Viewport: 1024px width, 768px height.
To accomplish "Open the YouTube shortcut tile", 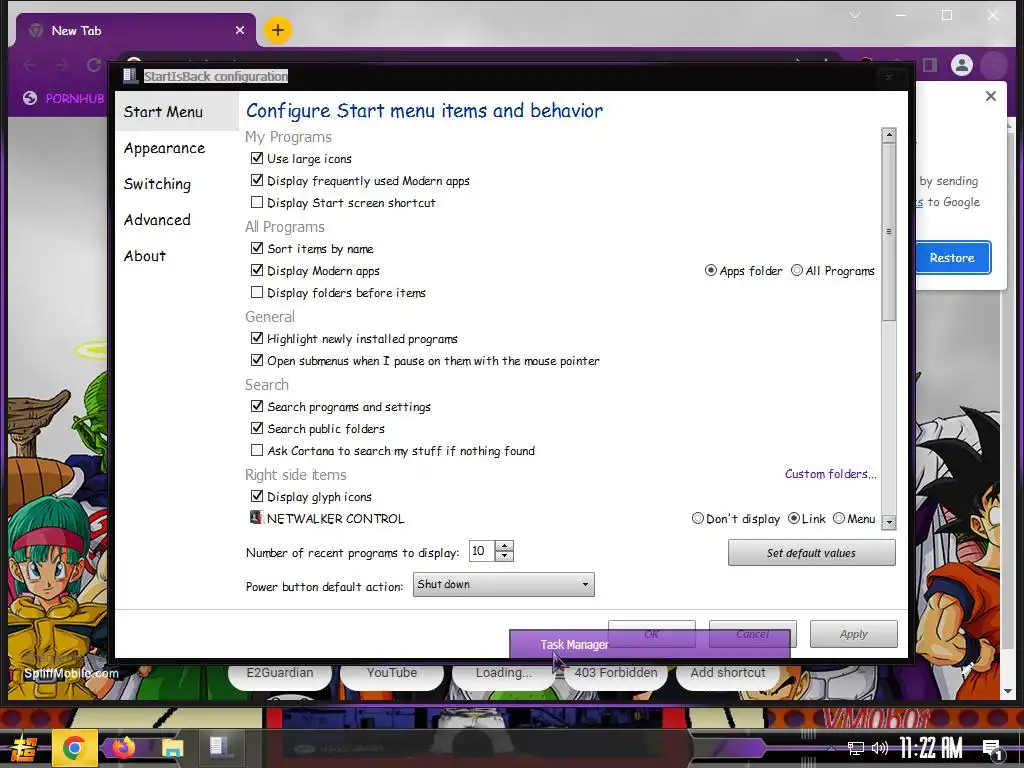I will click(x=392, y=673).
